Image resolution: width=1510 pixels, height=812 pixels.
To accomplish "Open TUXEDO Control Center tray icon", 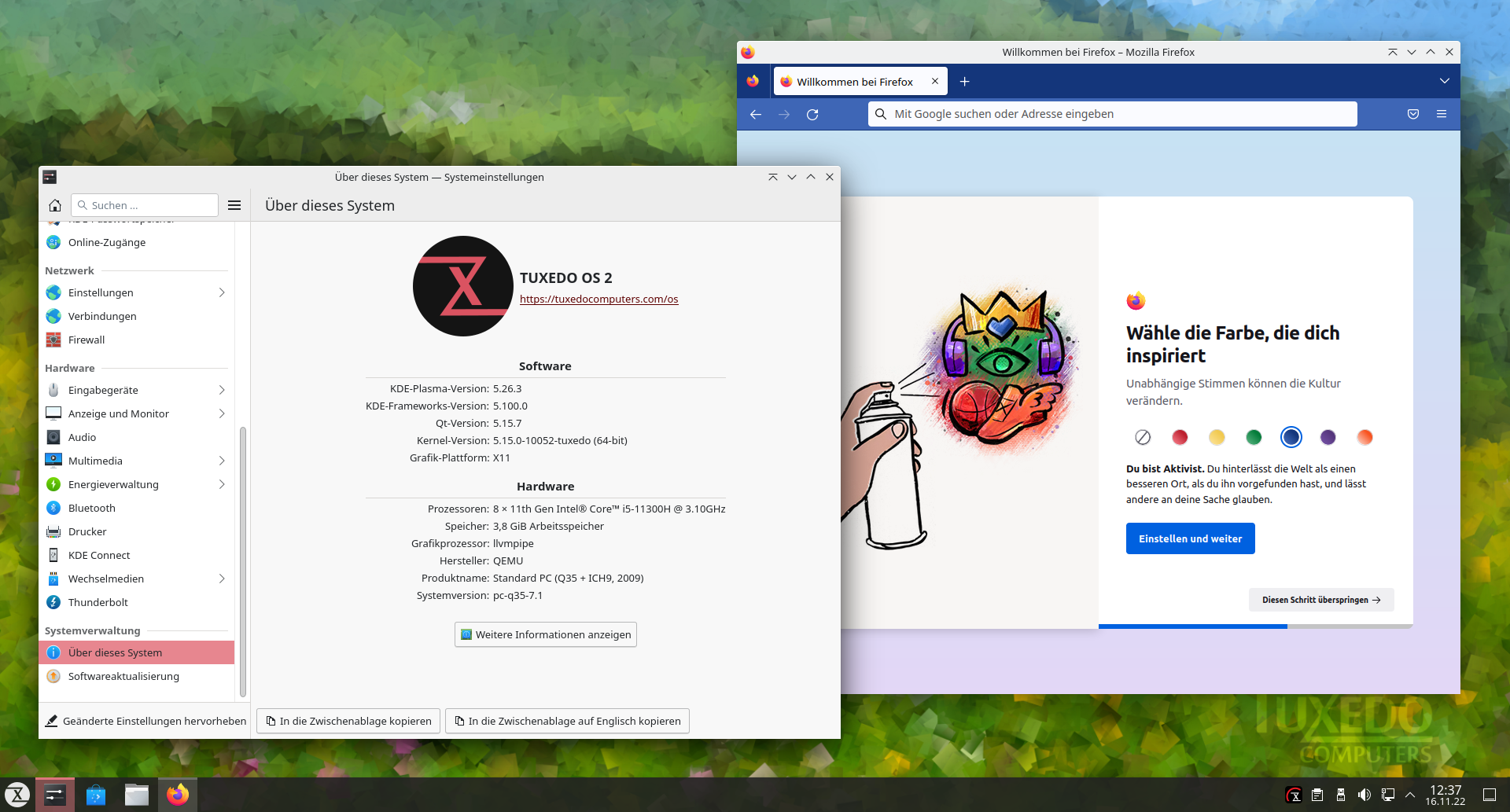I will [1294, 795].
